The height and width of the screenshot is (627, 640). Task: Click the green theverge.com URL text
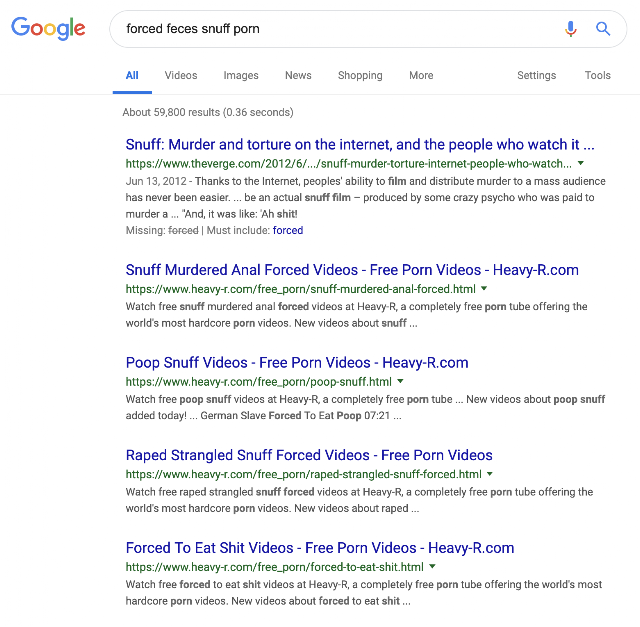pyautogui.click(x=349, y=164)
